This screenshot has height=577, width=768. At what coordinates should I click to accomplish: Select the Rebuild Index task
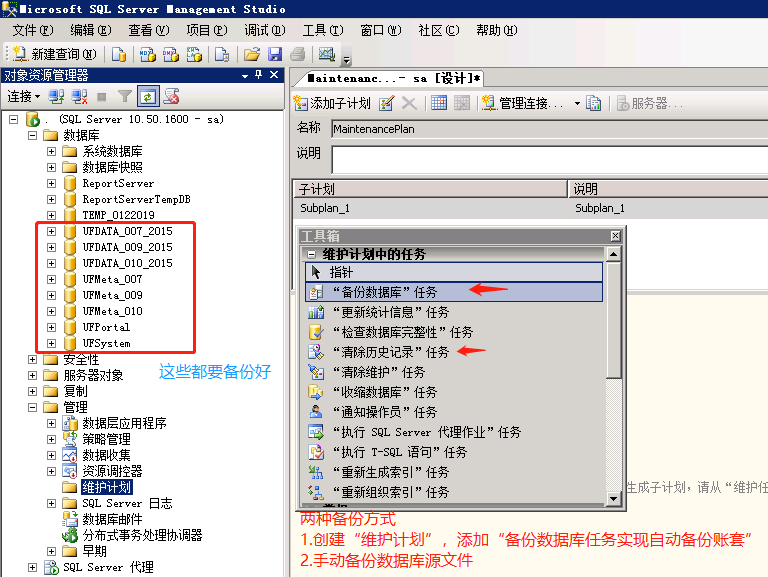coord(454,472)
